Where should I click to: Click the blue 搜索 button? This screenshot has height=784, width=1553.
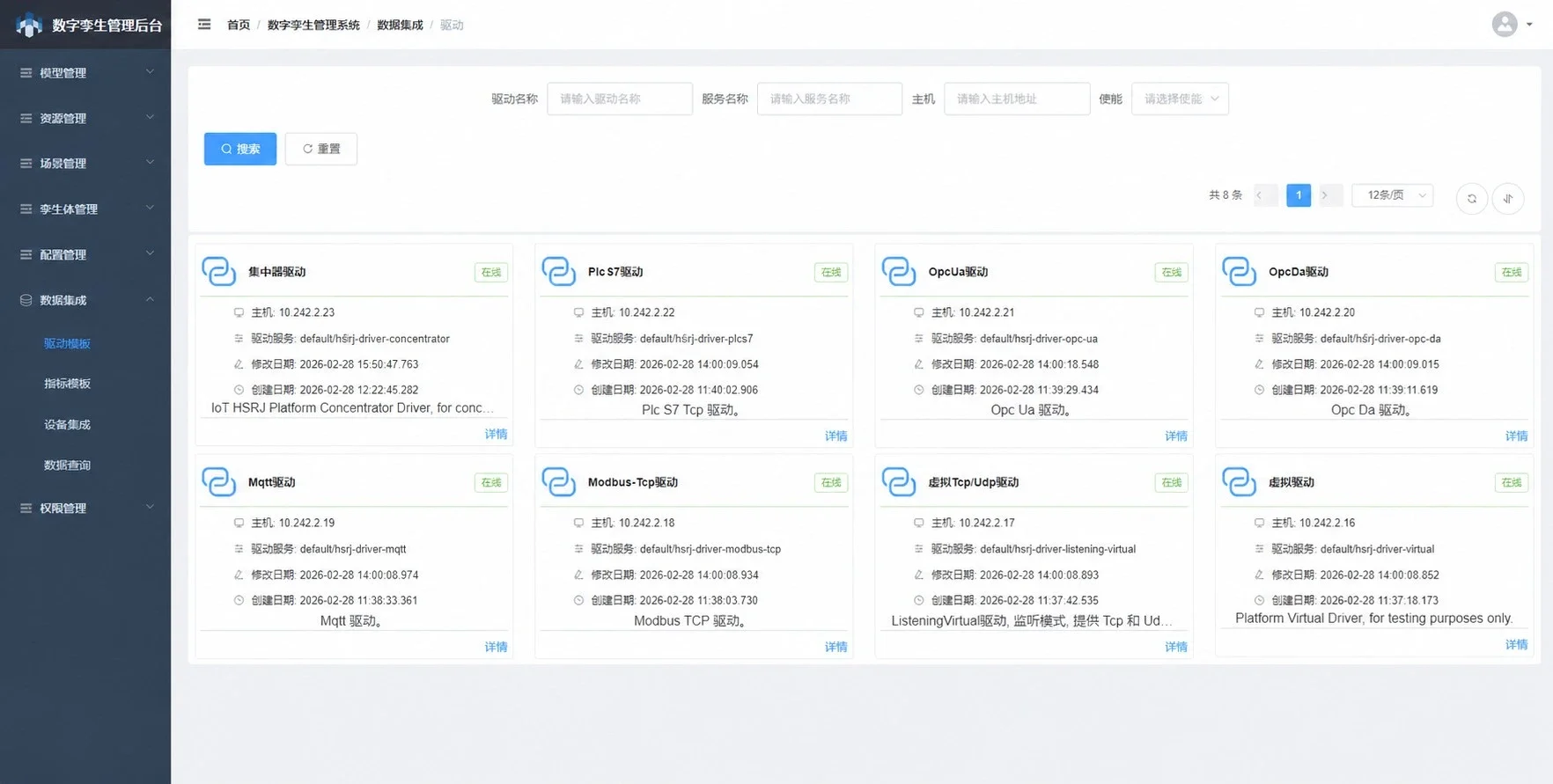(x=240, y=149)
